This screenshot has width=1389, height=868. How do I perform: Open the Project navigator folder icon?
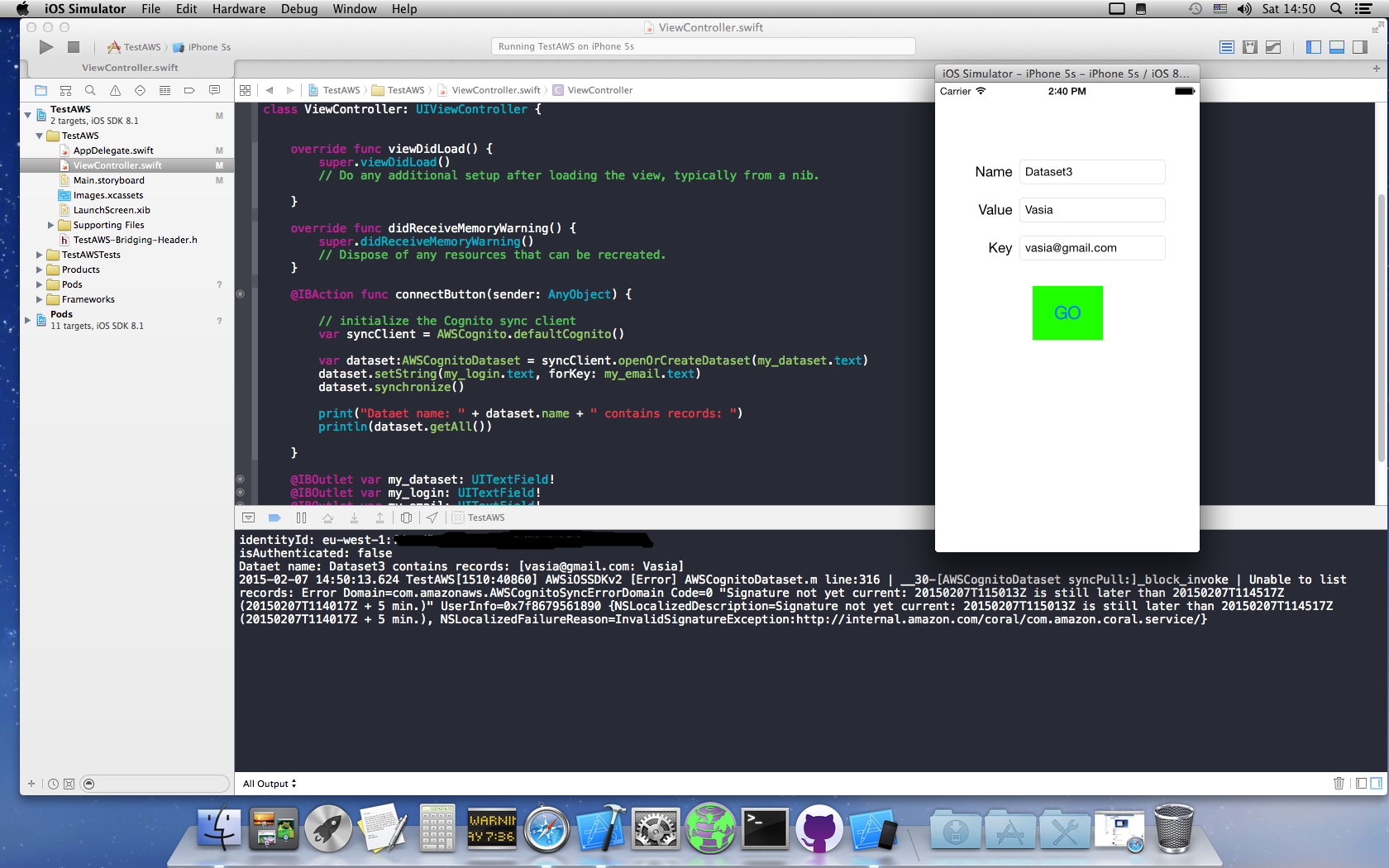pos(41,90)
